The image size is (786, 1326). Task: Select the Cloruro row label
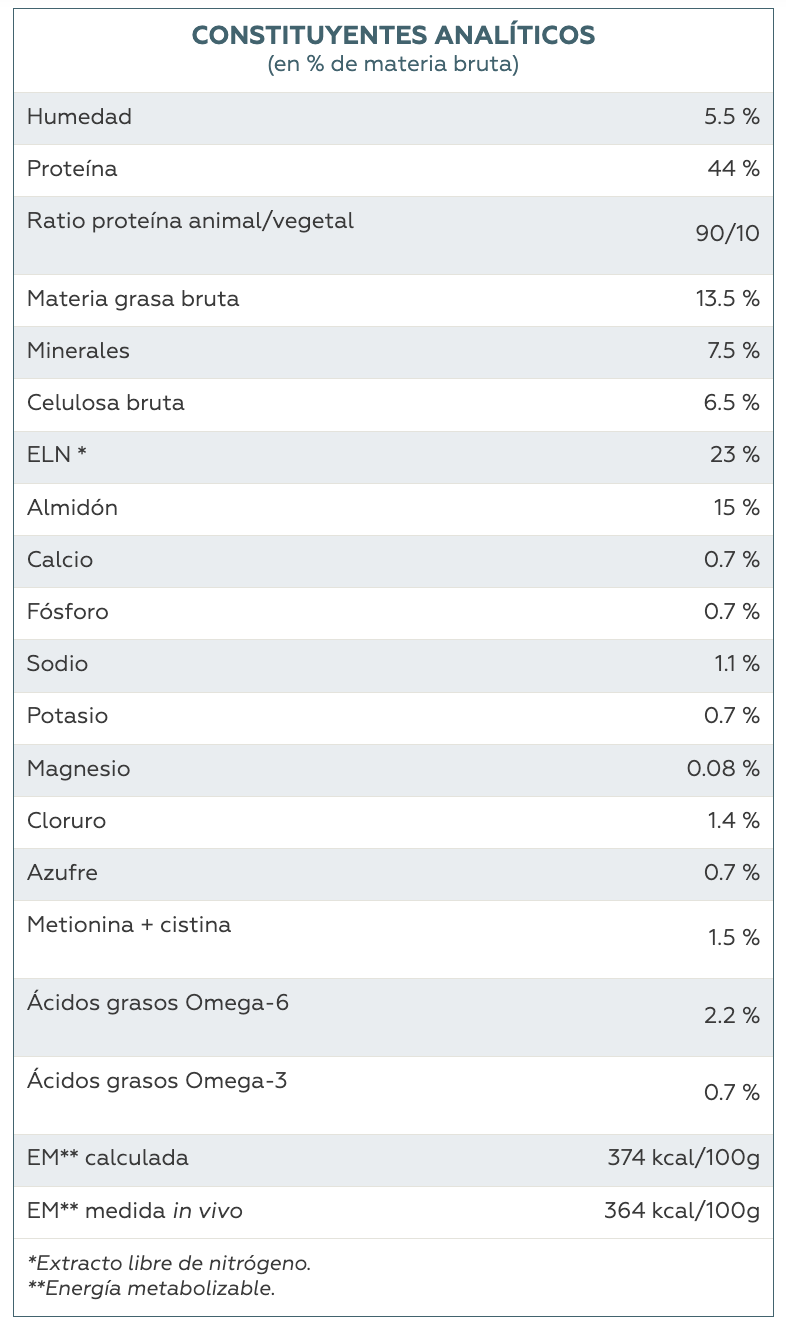pyautogui.click(x=66, y=821)
